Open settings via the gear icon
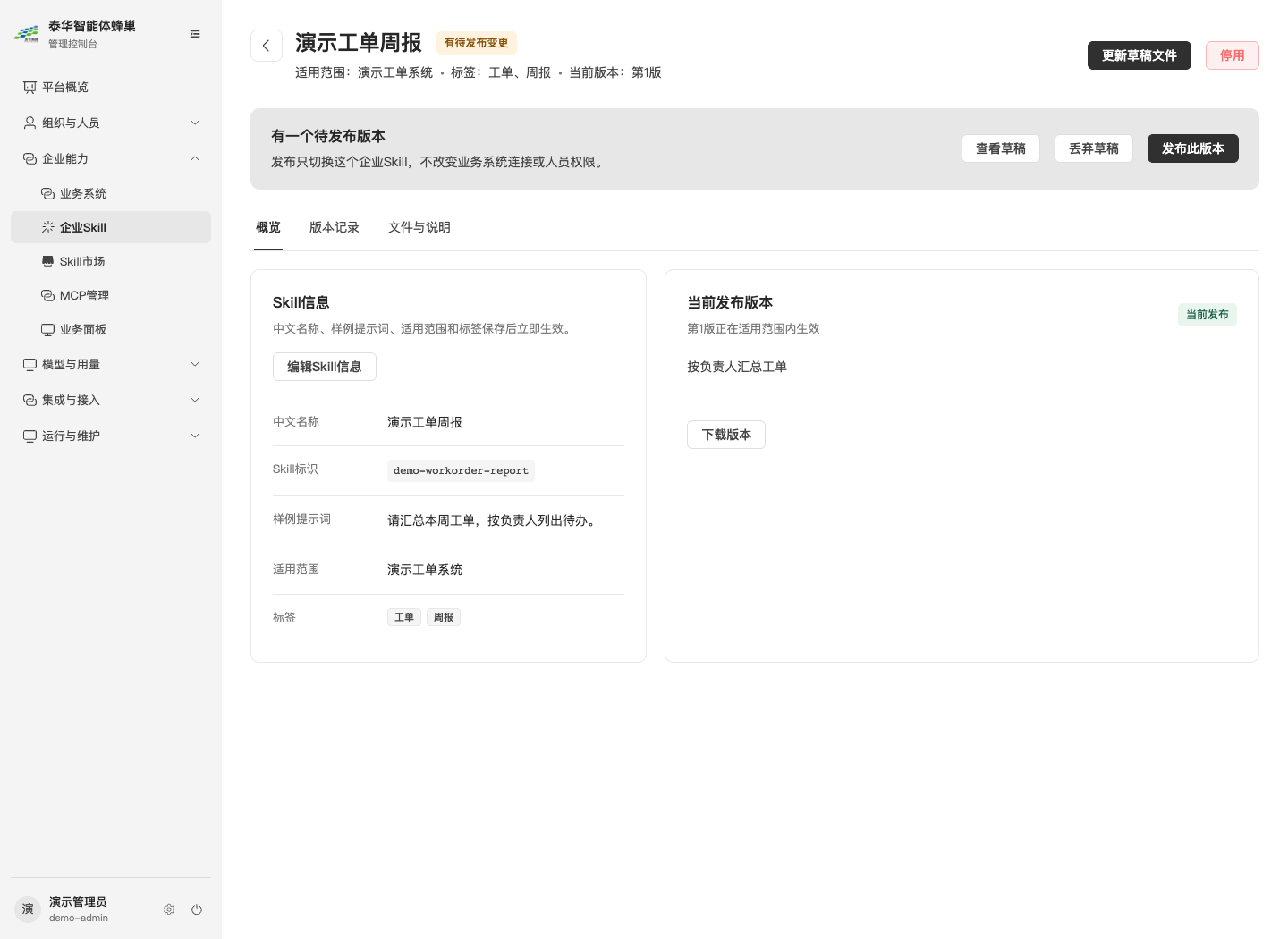The image size is (1288, 939). [169, 909]
